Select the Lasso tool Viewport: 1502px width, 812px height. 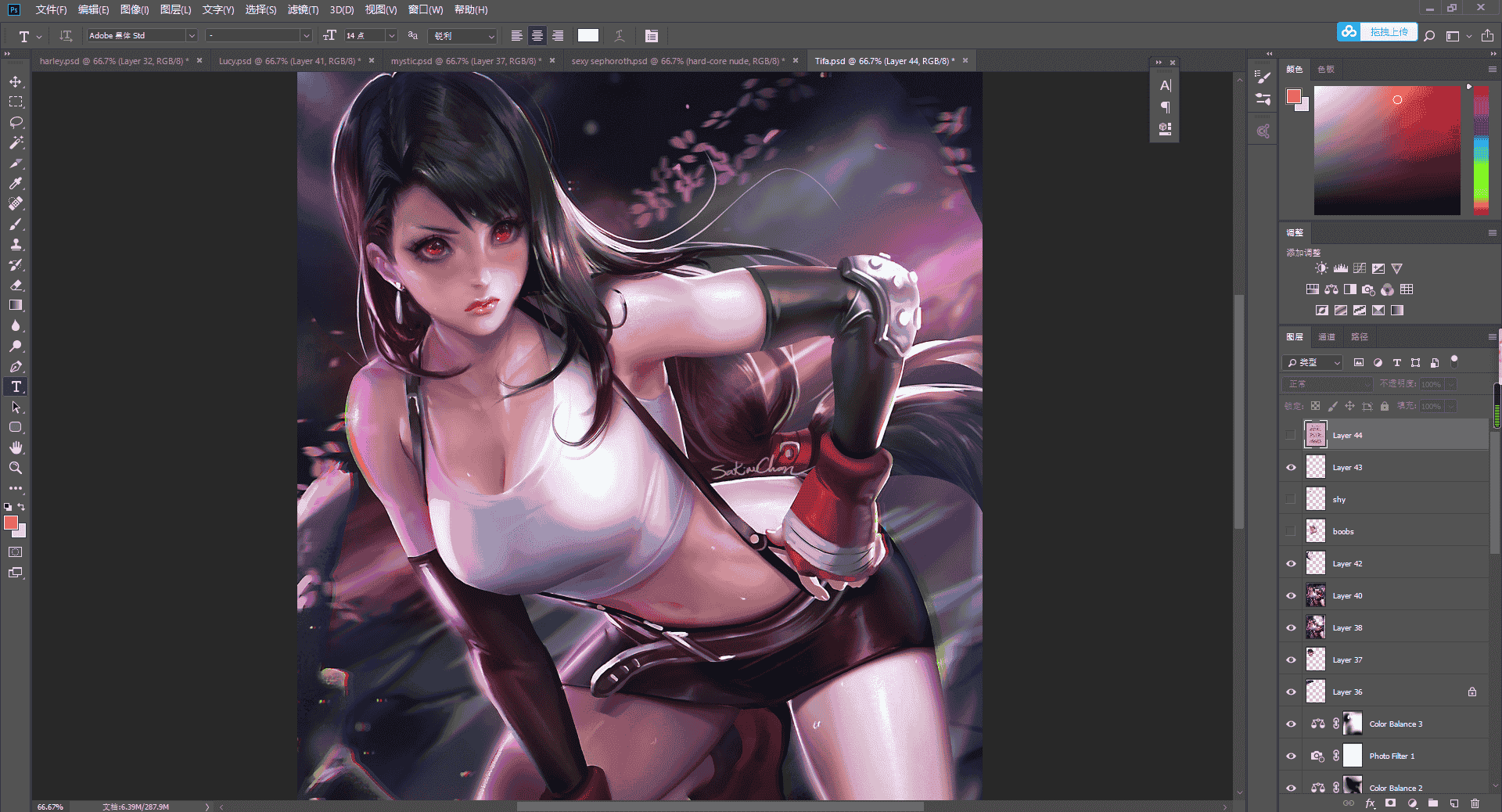pos(16,122)
